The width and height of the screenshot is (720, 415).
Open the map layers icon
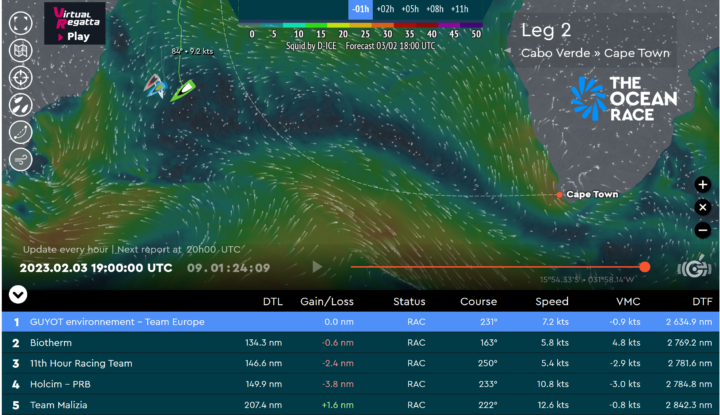tap(21, 50)
